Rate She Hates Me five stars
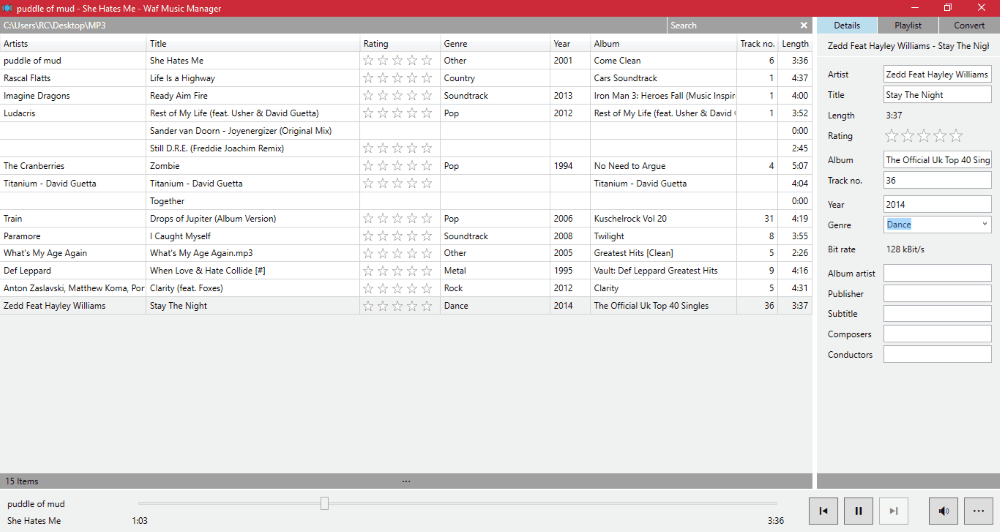 coord(427,61)
